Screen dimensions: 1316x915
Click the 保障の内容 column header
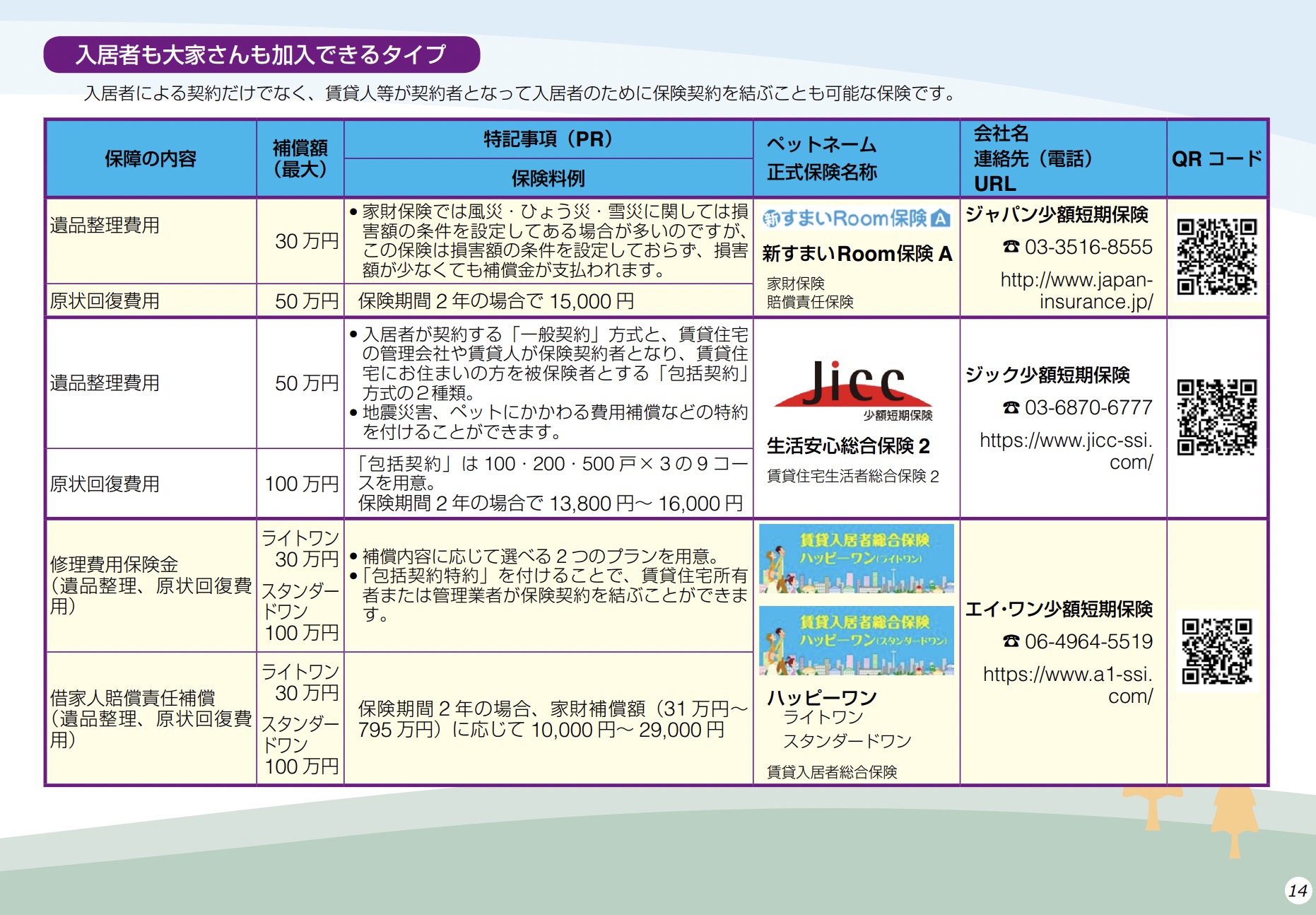151,158
